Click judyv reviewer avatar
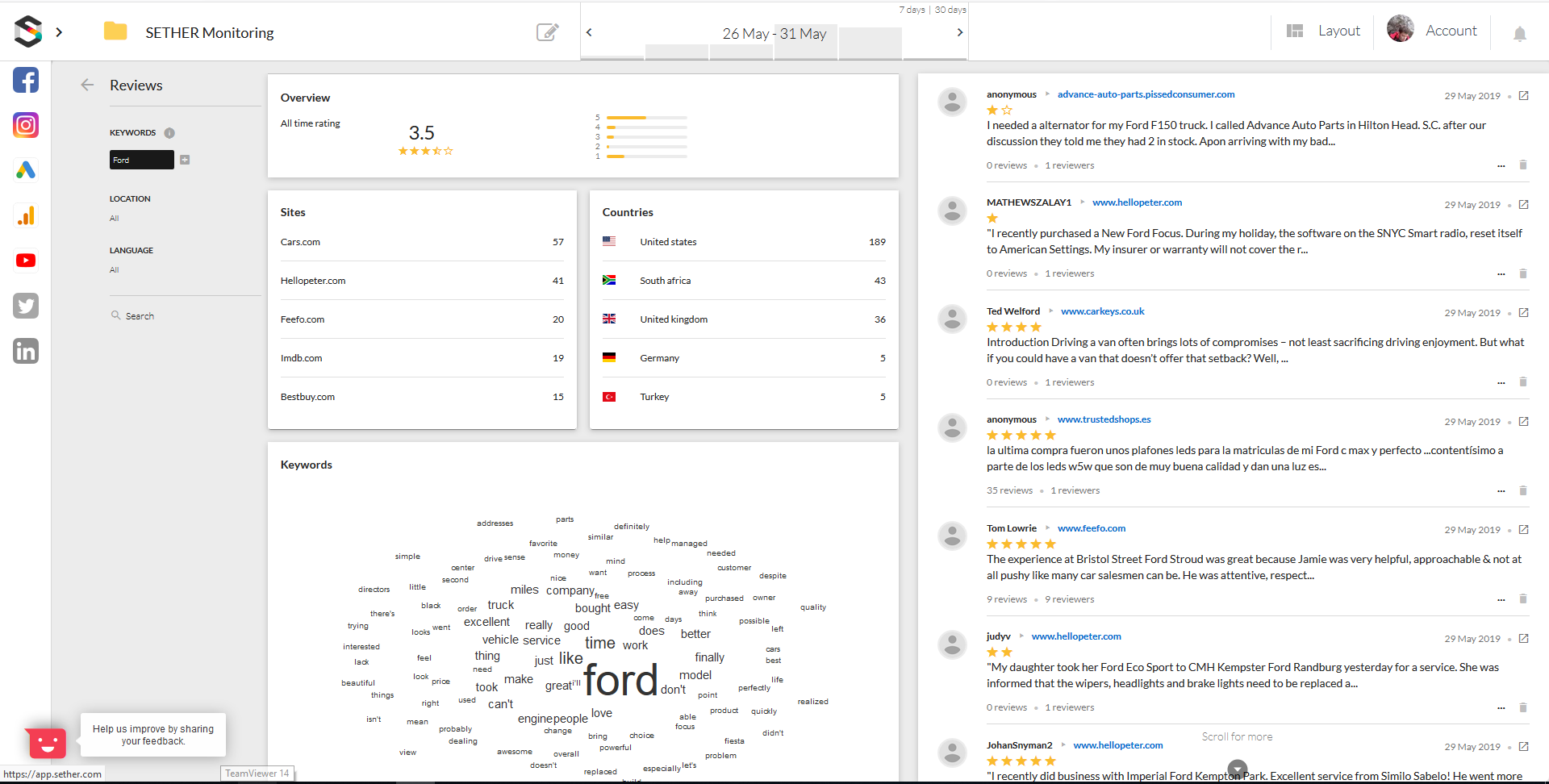This screenshot has height=784, width=1549. click(952, 644)
